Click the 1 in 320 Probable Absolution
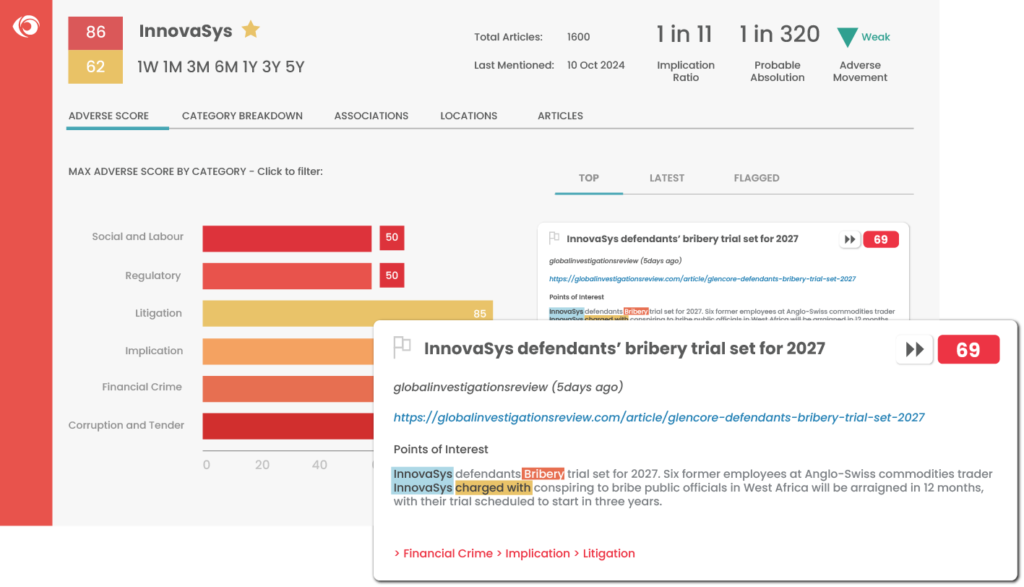1024x587 pixels. tap(779, 35)
